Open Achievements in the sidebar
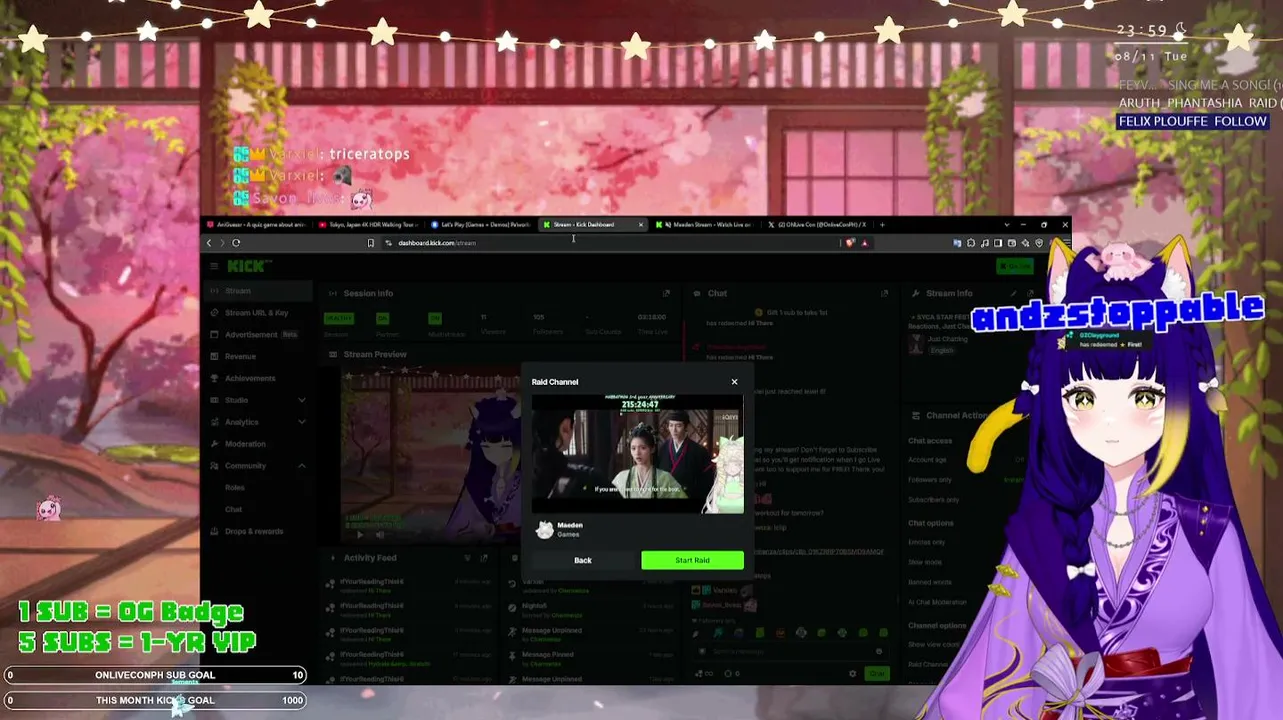 [x=258, y=378]
